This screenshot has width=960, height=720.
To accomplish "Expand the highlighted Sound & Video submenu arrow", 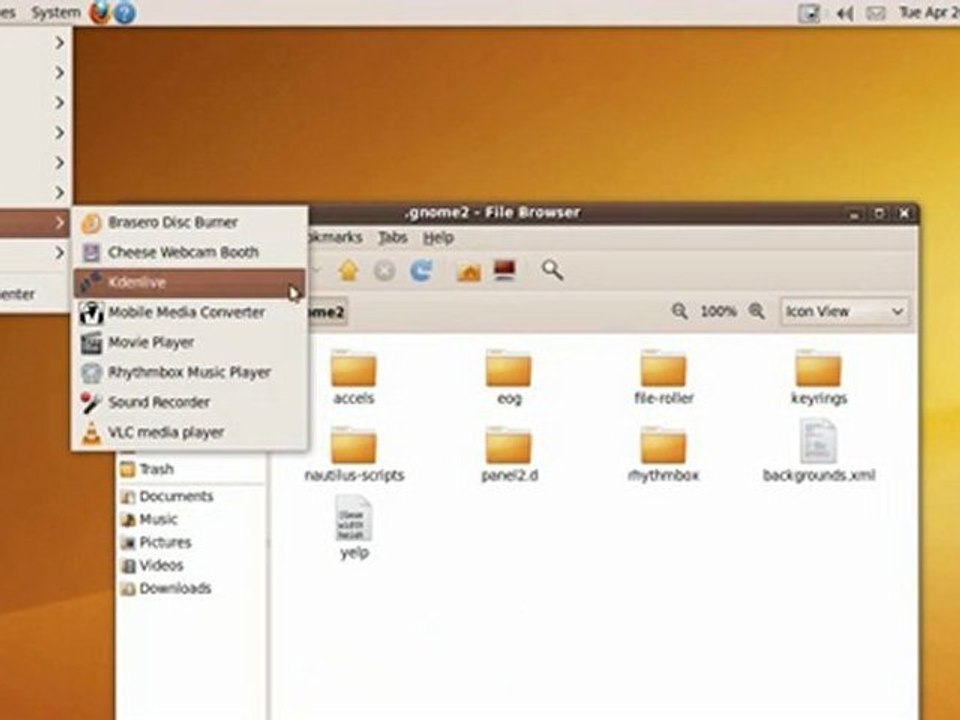I will coord(59,223).
